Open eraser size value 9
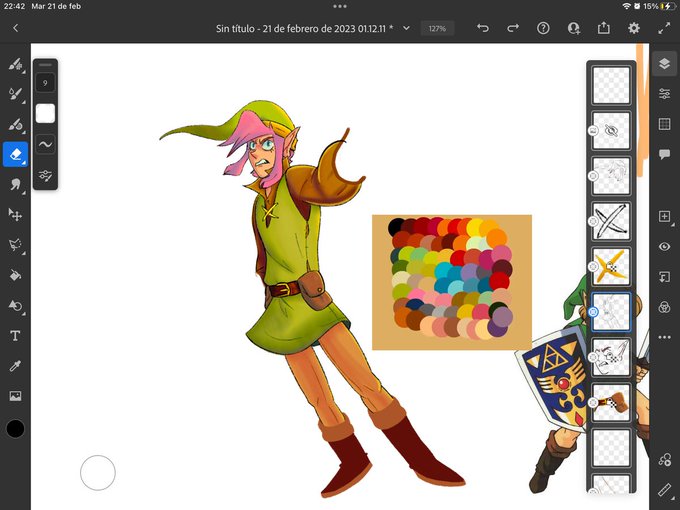The height and width of the screenshot is (510, 680). [45, 83]
